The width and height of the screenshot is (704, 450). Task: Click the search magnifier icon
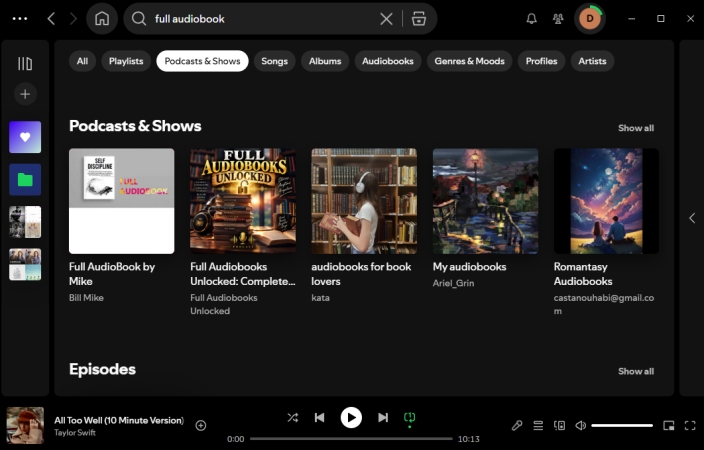click(139, 18)
